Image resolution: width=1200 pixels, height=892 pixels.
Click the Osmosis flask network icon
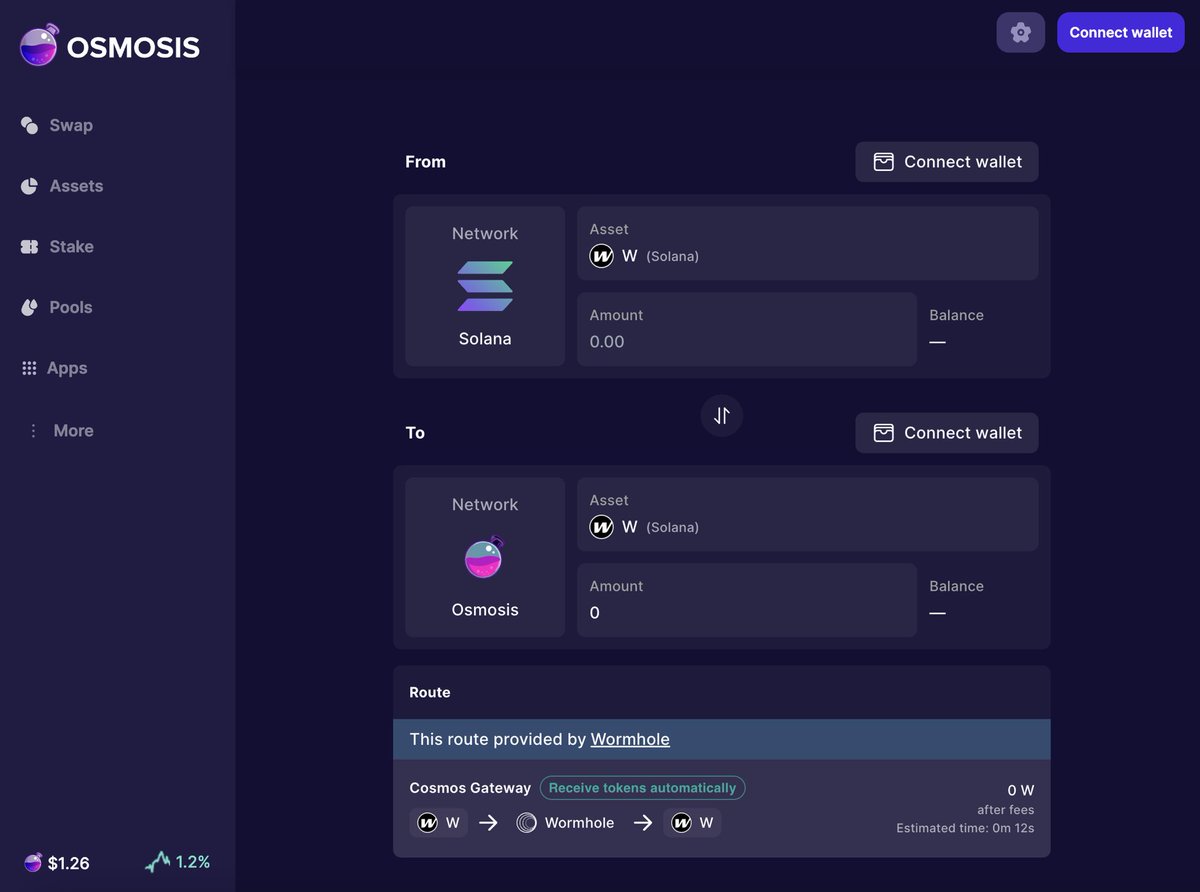coord(485,557)
